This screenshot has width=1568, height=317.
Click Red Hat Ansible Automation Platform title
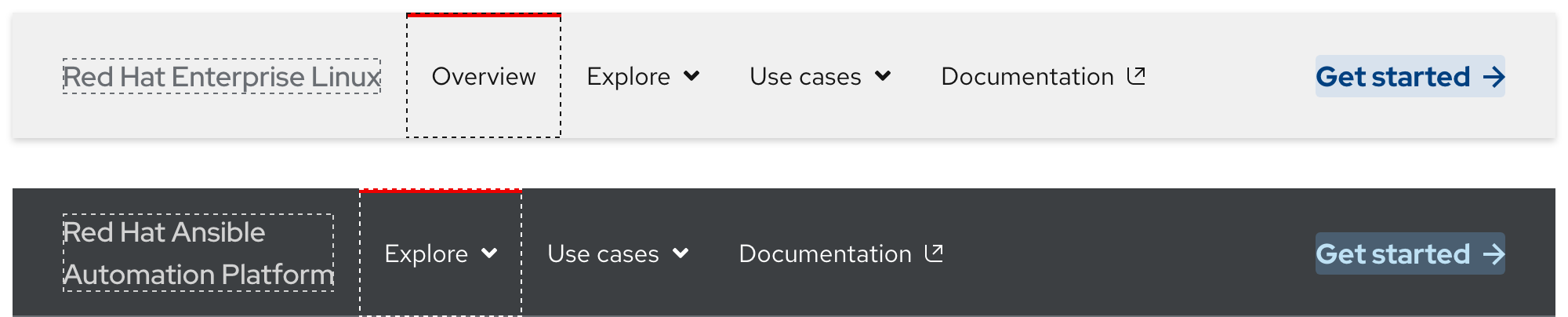(x=198, y=253)
